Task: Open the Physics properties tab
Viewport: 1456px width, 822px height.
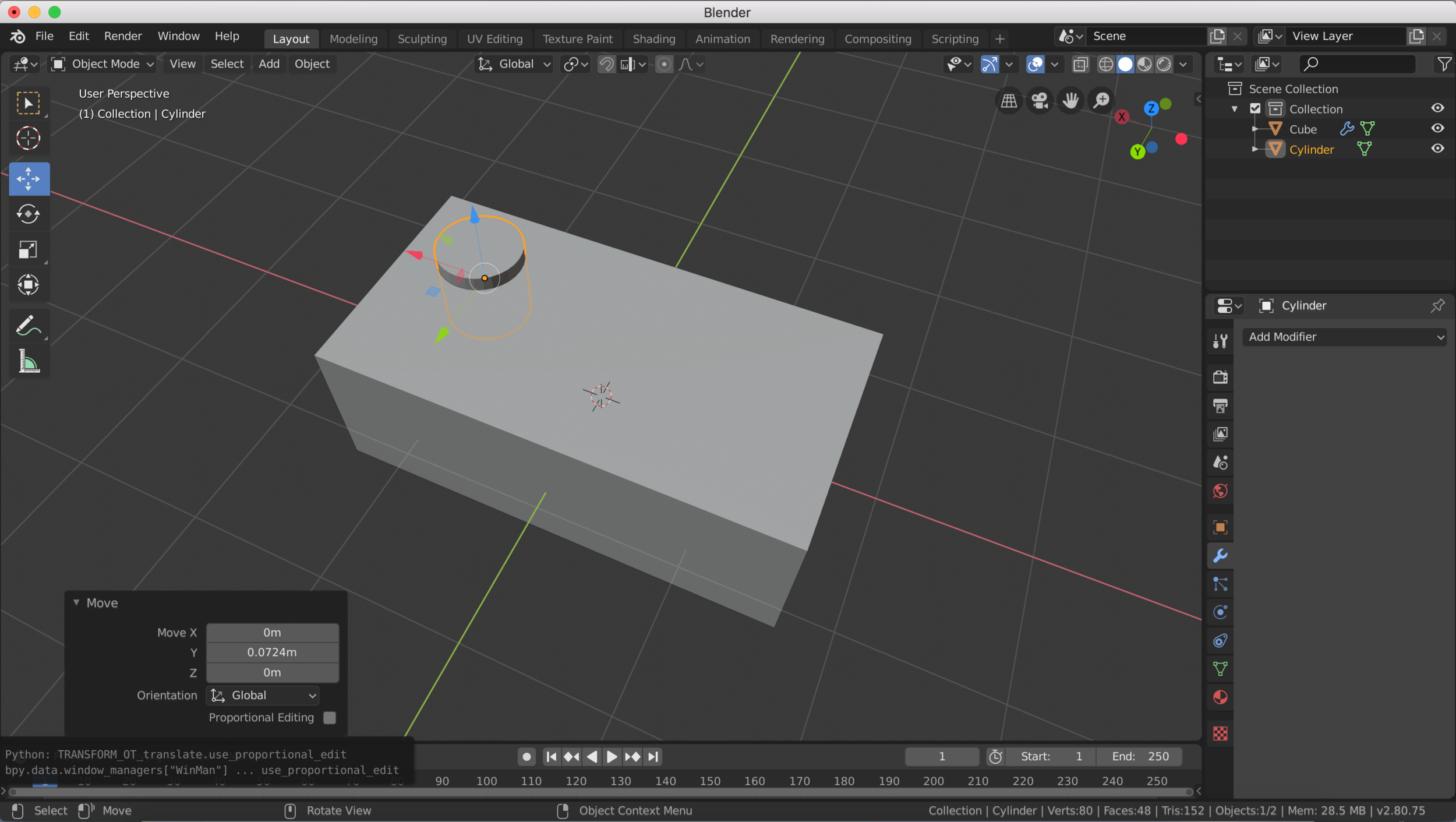Action: point(1220,612)
